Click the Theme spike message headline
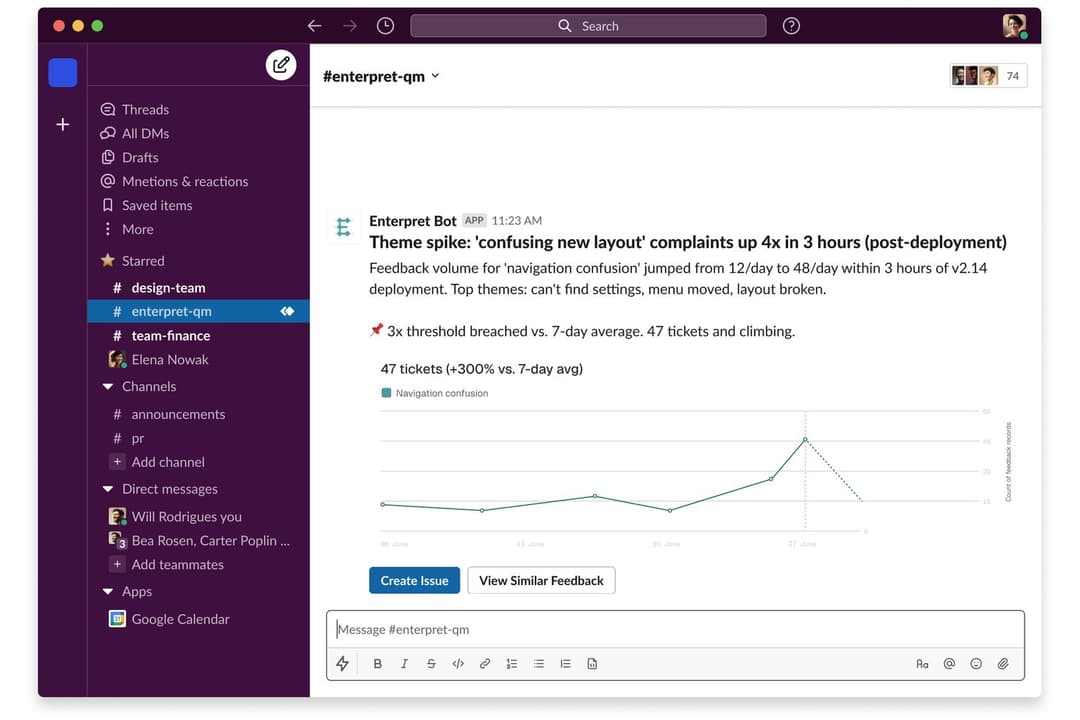This screenshot has width=1080, height=720. (687, 243)
